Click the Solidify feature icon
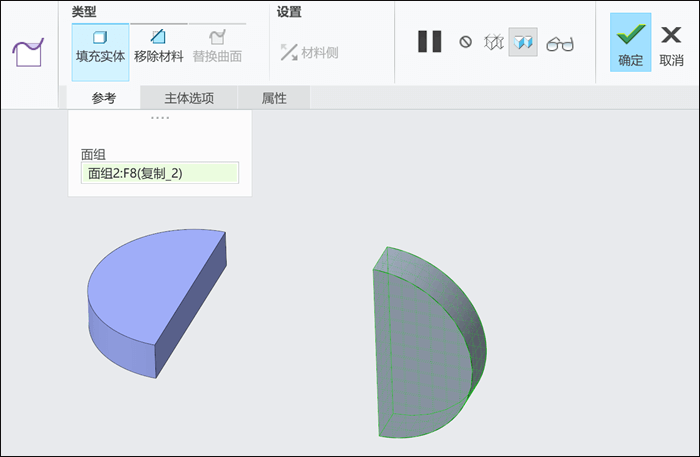 point(28,53)
